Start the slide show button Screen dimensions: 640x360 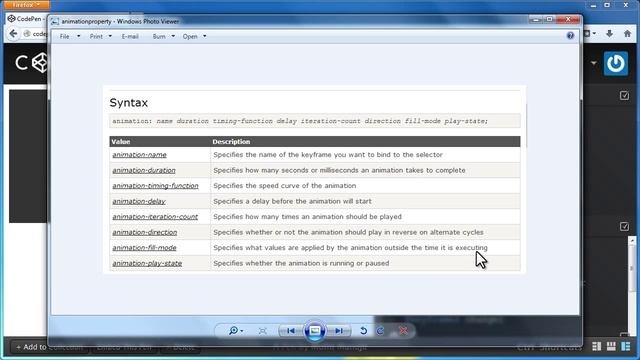[315, 331]
